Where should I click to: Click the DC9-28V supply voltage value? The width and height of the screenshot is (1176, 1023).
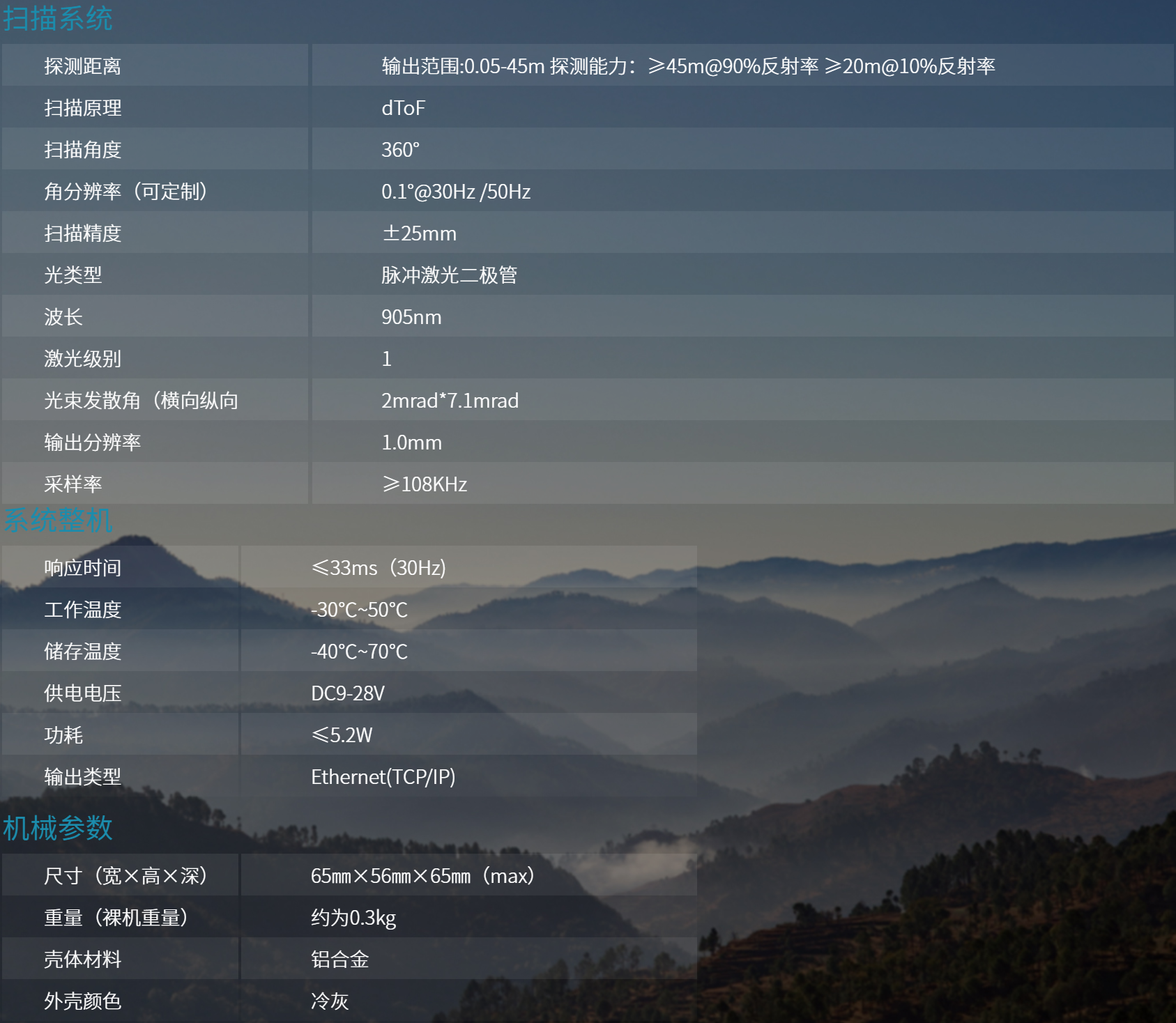pyautogui.click(x=348, y=693)
